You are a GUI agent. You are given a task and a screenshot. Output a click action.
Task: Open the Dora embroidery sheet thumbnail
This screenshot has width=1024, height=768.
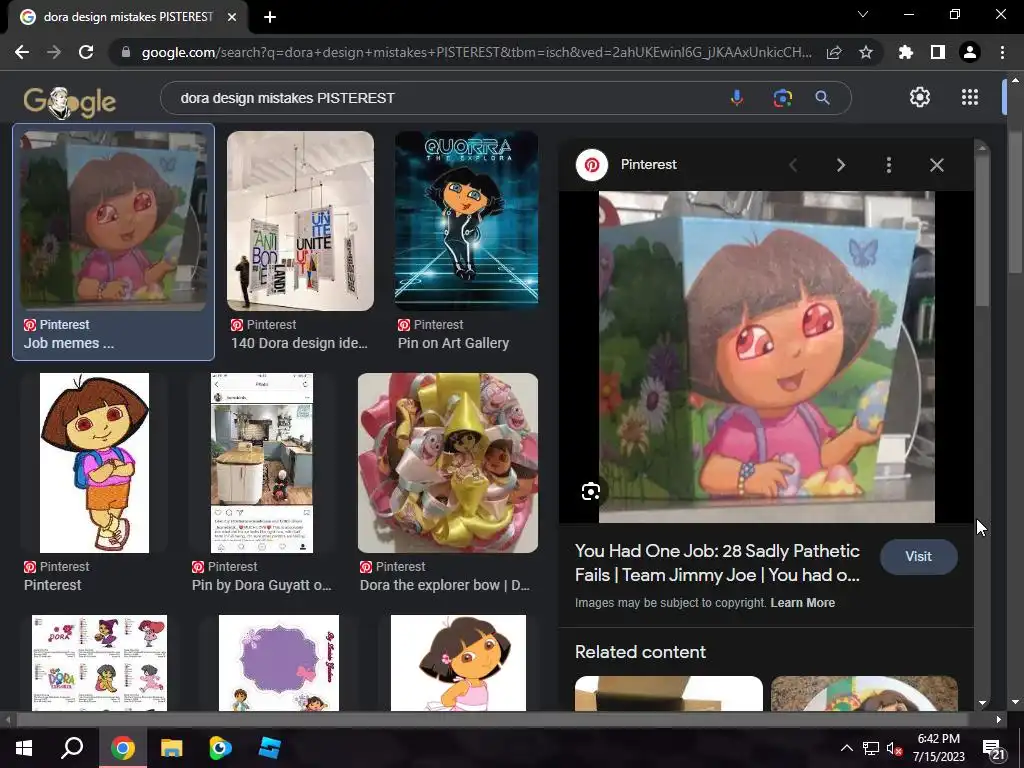pos(99,663)
